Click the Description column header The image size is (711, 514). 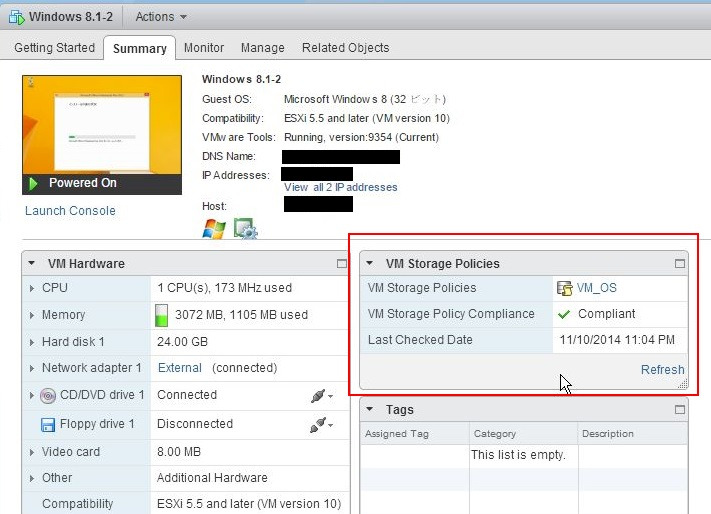(633, 434)
